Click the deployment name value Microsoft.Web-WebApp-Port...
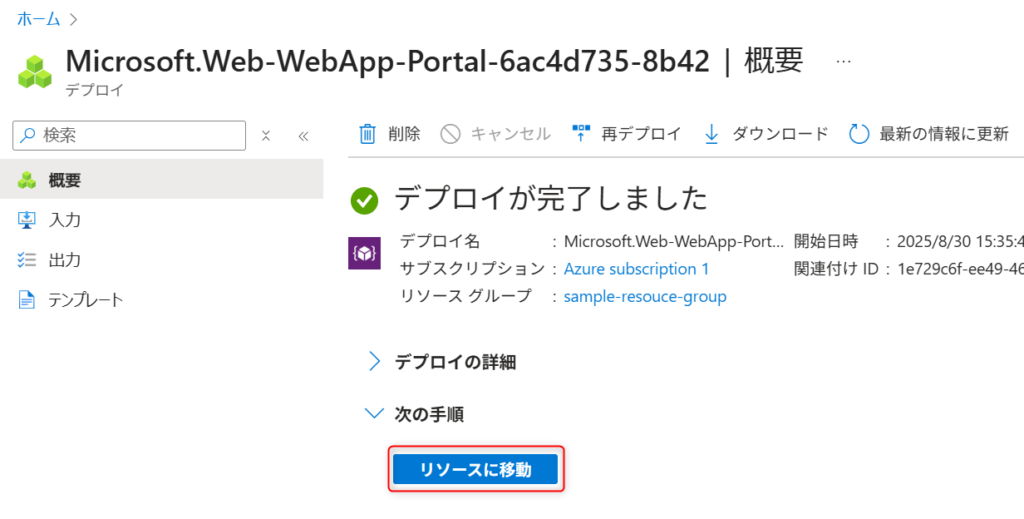 tap(674, 242)
